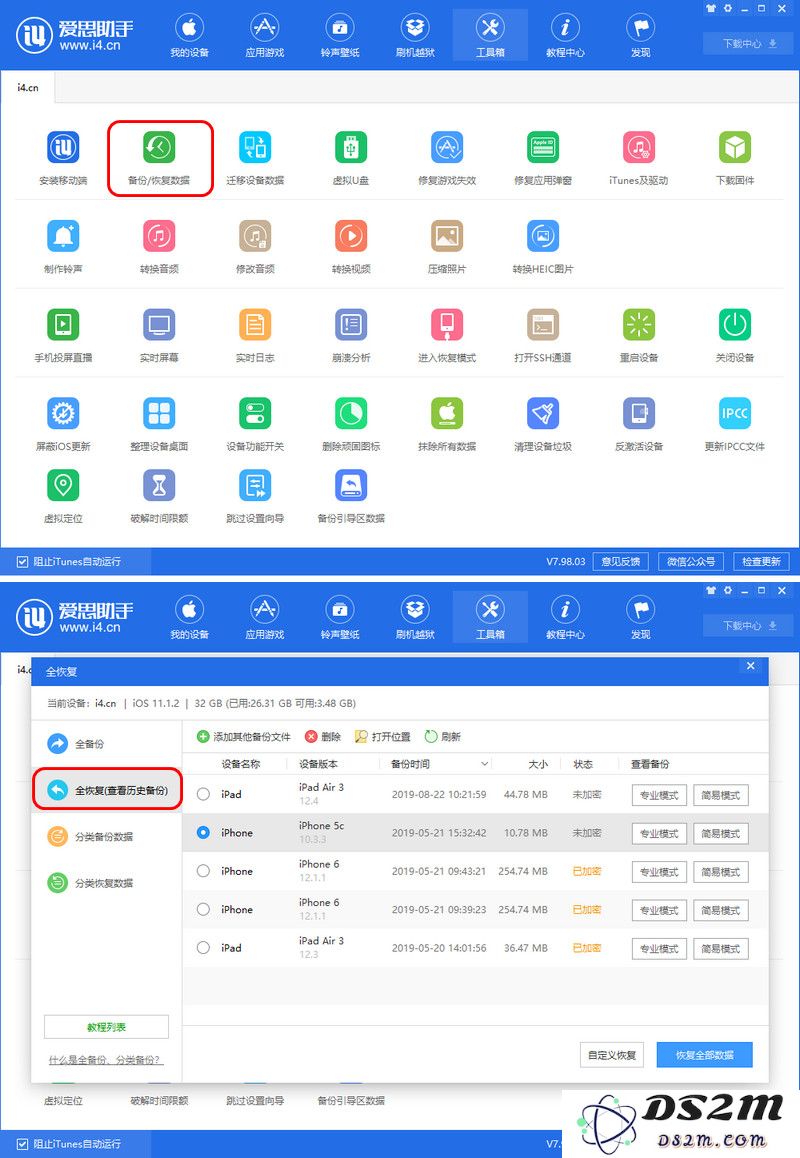Go to 铃声壁纸 in upper window
The width and height of the screenshot is (800, 1158).
point(340,35)
